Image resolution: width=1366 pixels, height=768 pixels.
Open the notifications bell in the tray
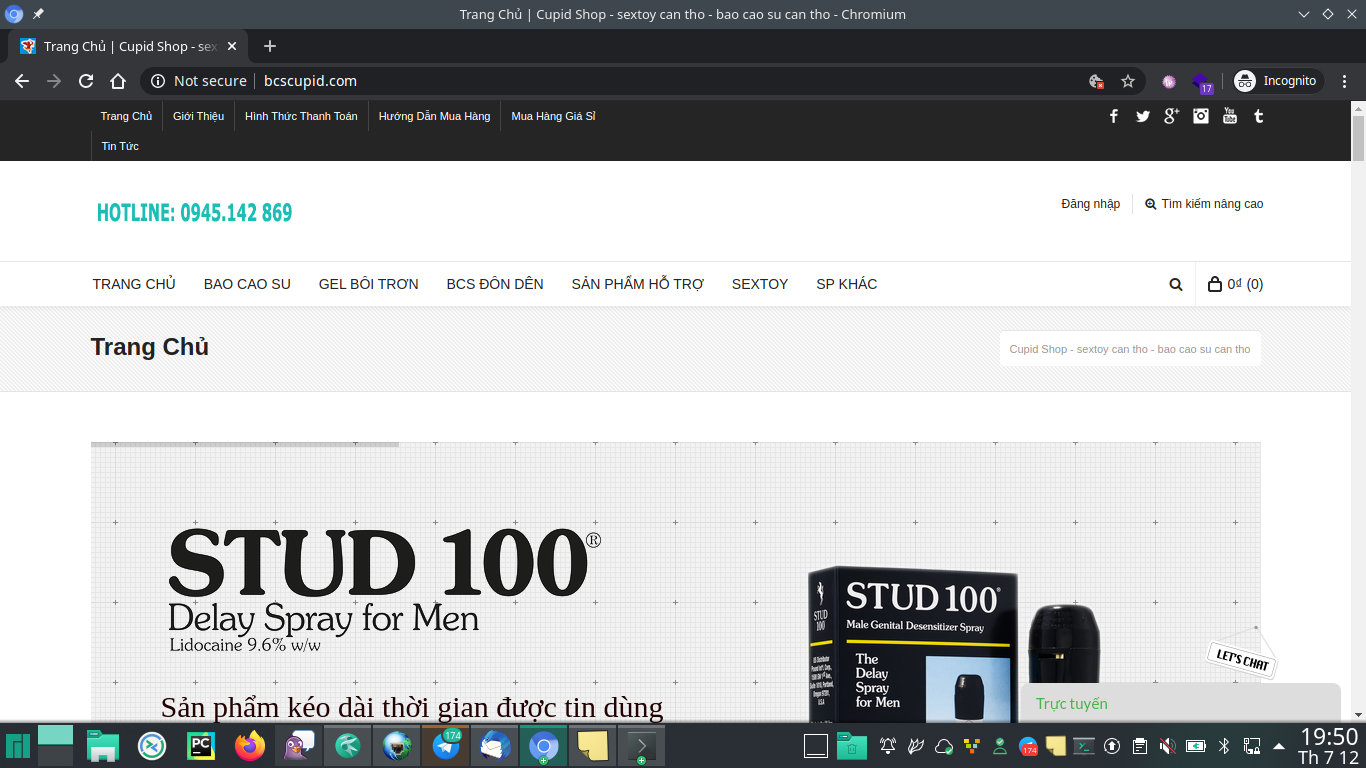point(888,746)
